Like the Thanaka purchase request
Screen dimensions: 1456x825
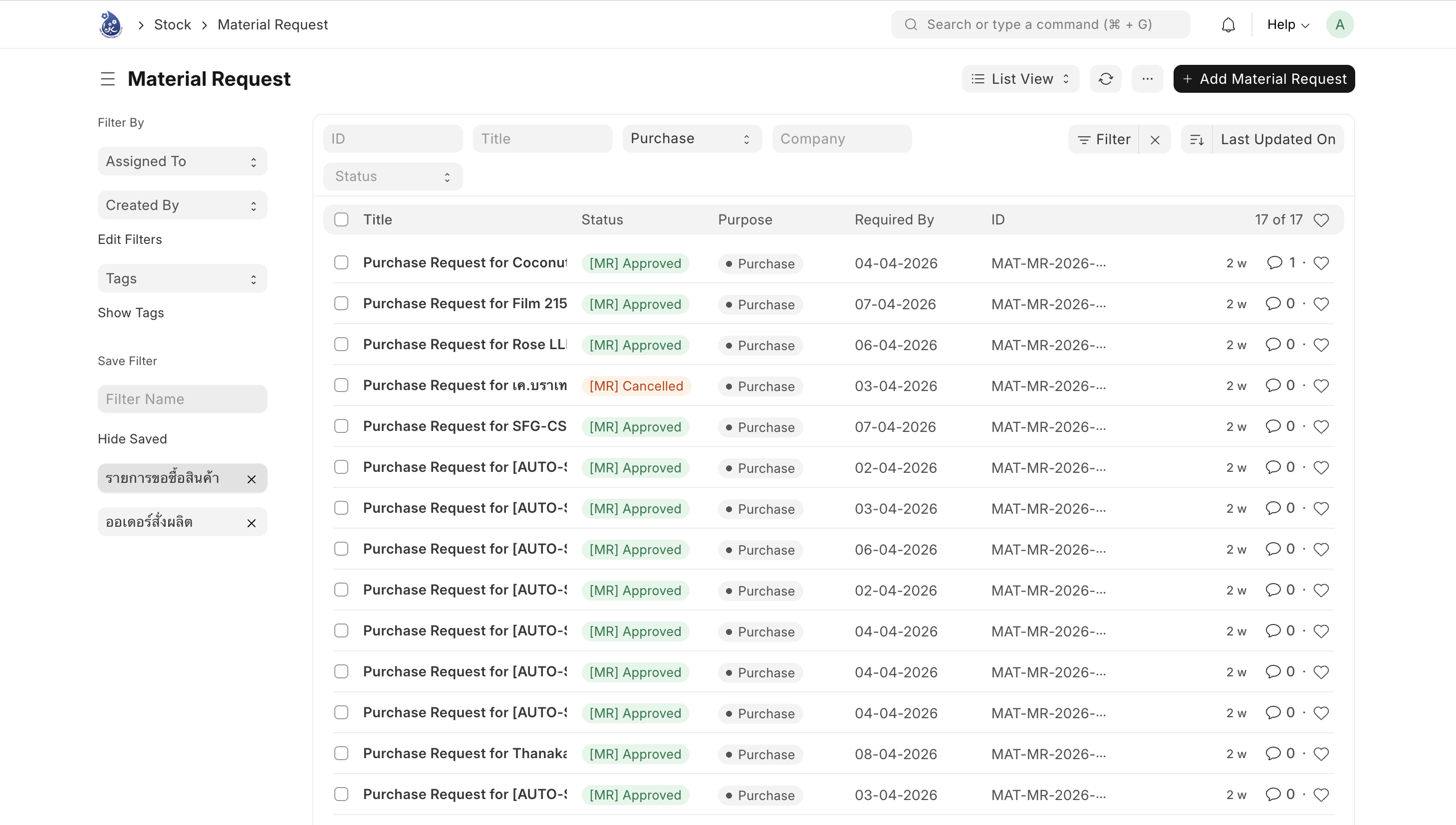click(x=1321, y=754)
